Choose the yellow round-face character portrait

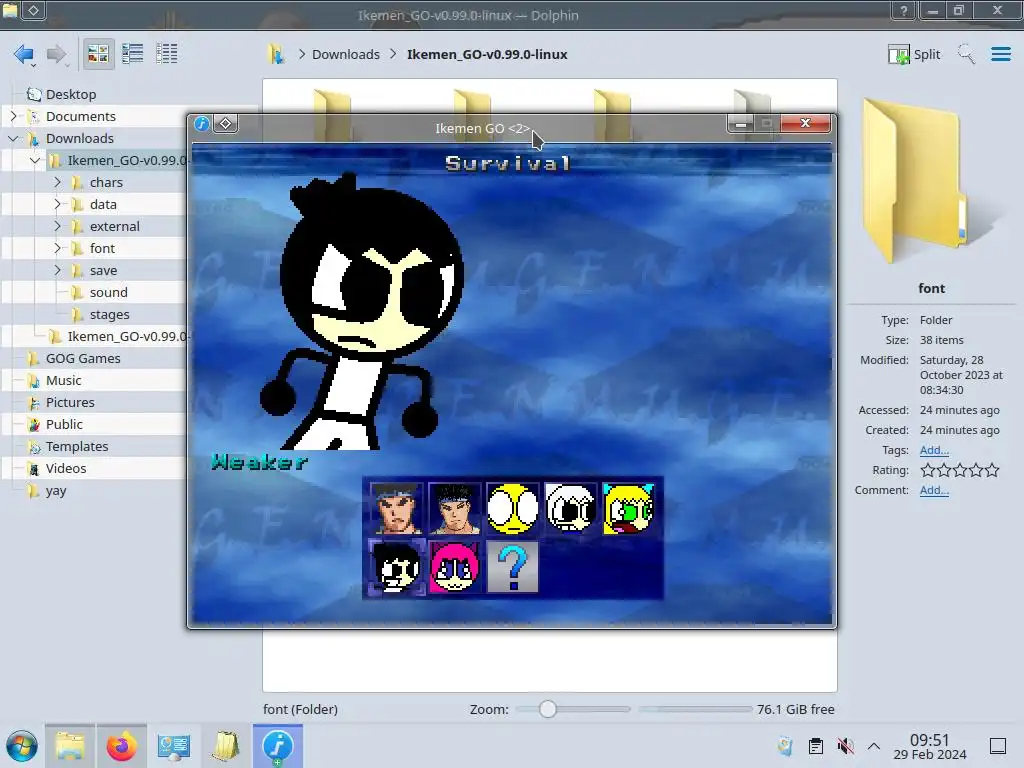coord(513,509)
